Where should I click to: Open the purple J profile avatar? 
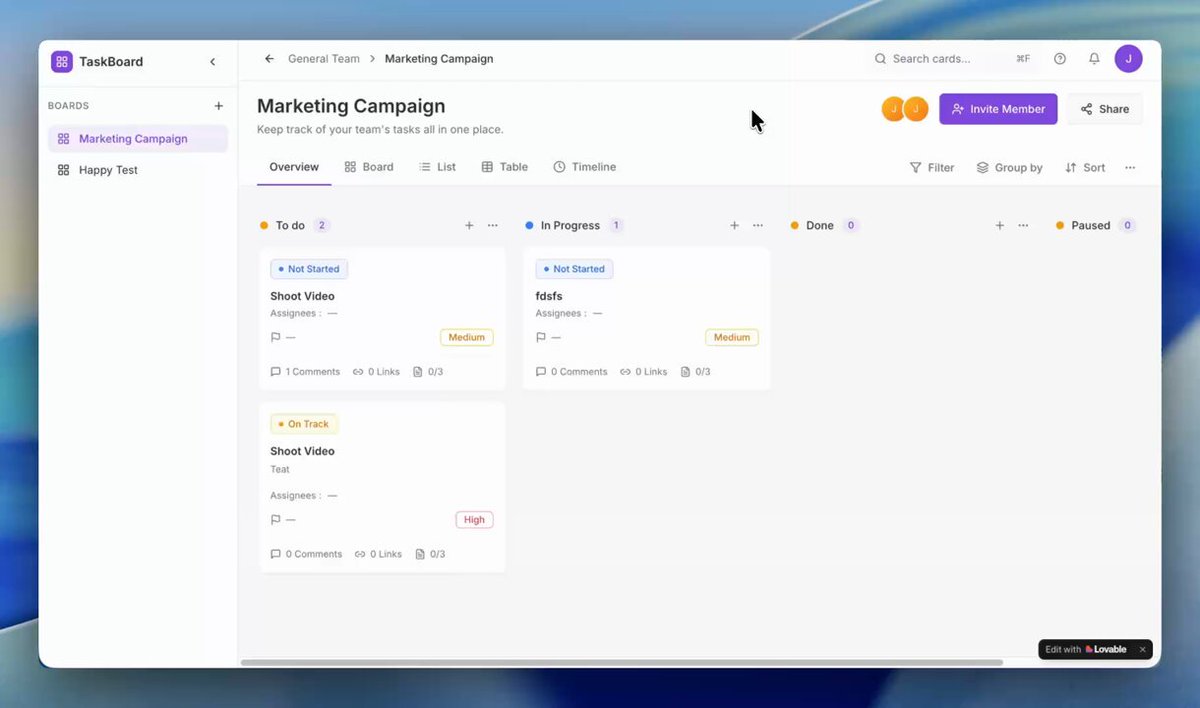tap(1129, 59)
